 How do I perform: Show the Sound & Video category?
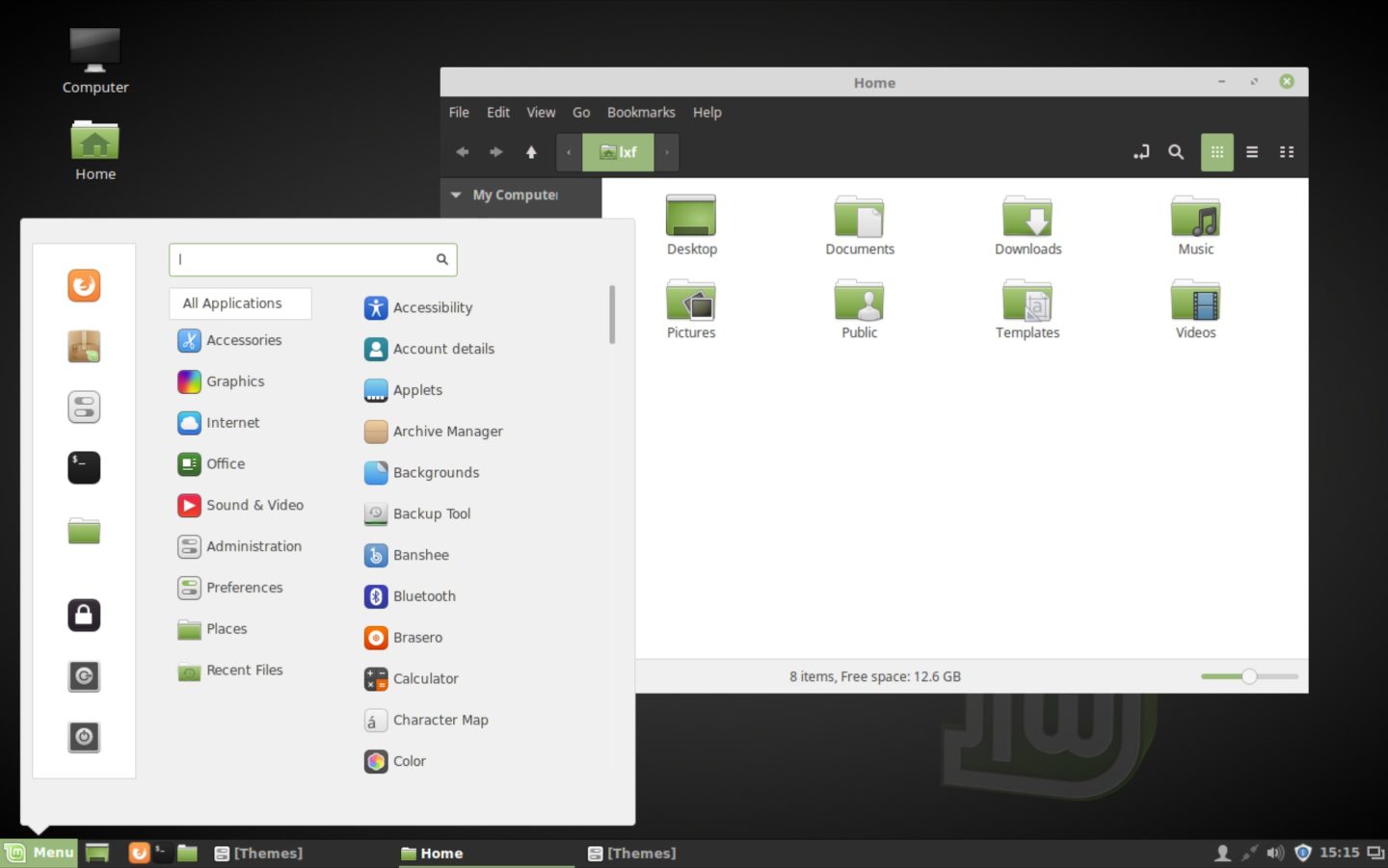(254, 505)
